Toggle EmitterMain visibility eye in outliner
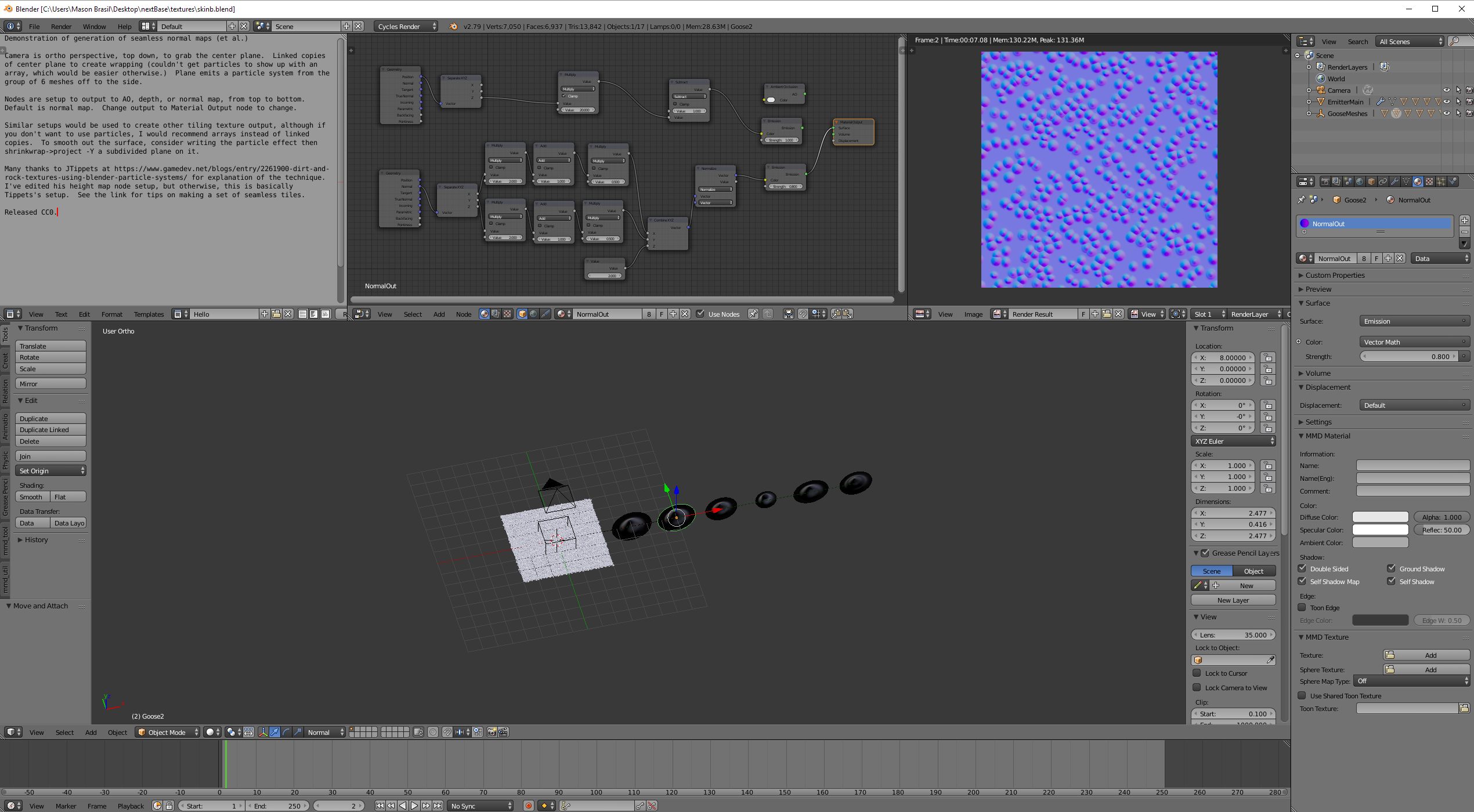This screenshot has height=812, width=1474. coord(1446,101)
